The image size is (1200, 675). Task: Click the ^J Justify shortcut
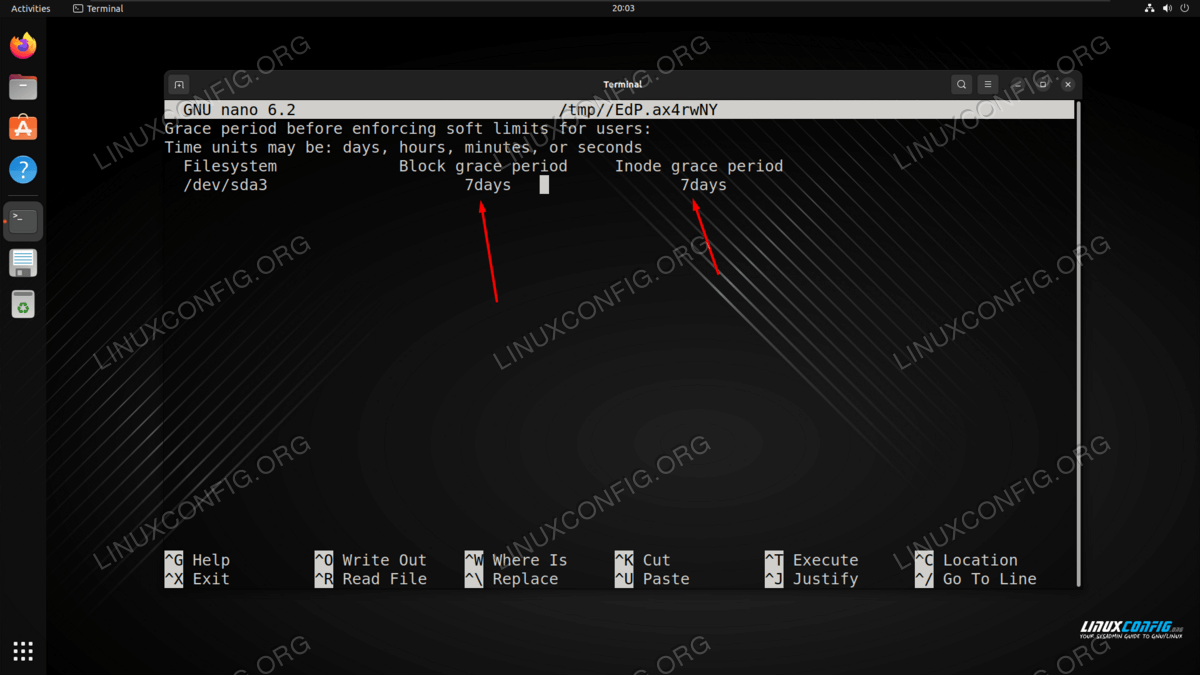[811, 579]
